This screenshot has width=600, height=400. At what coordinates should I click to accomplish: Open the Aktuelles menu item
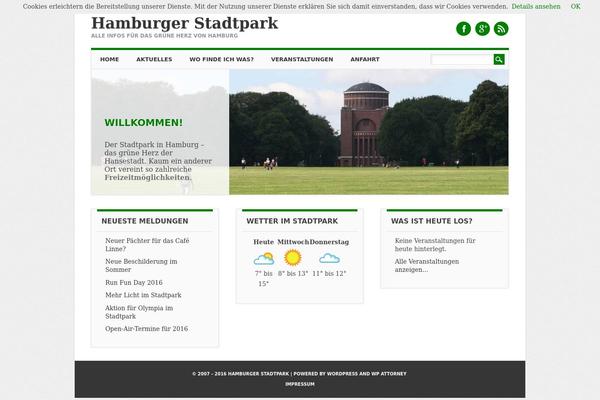pos(154,59)
